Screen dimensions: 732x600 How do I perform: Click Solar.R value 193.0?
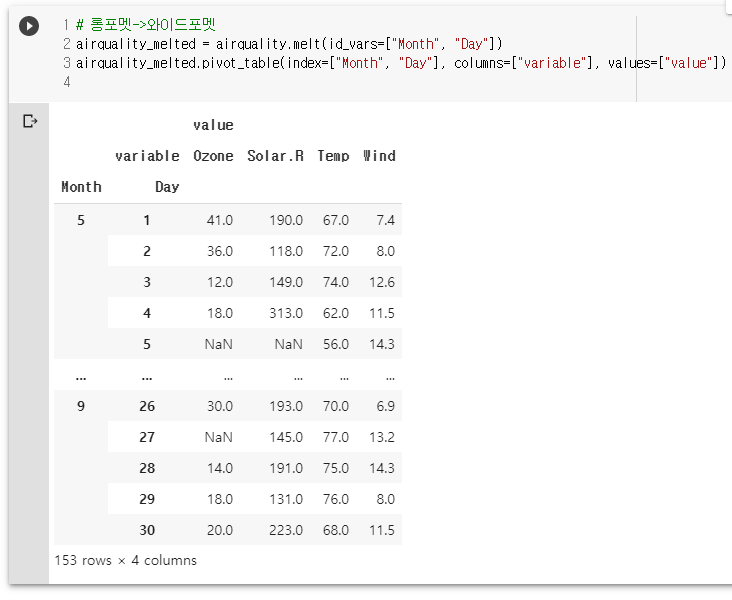(286, 406)
